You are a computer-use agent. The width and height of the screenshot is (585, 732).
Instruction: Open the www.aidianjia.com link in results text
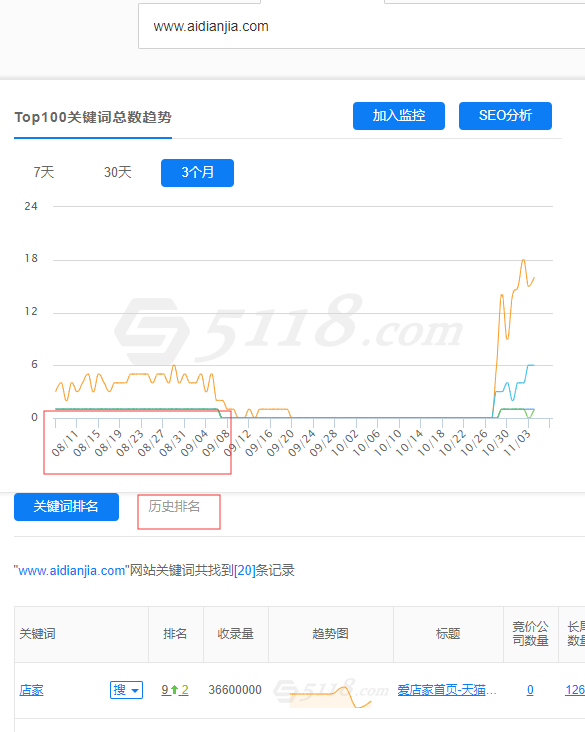click(71, 570)
